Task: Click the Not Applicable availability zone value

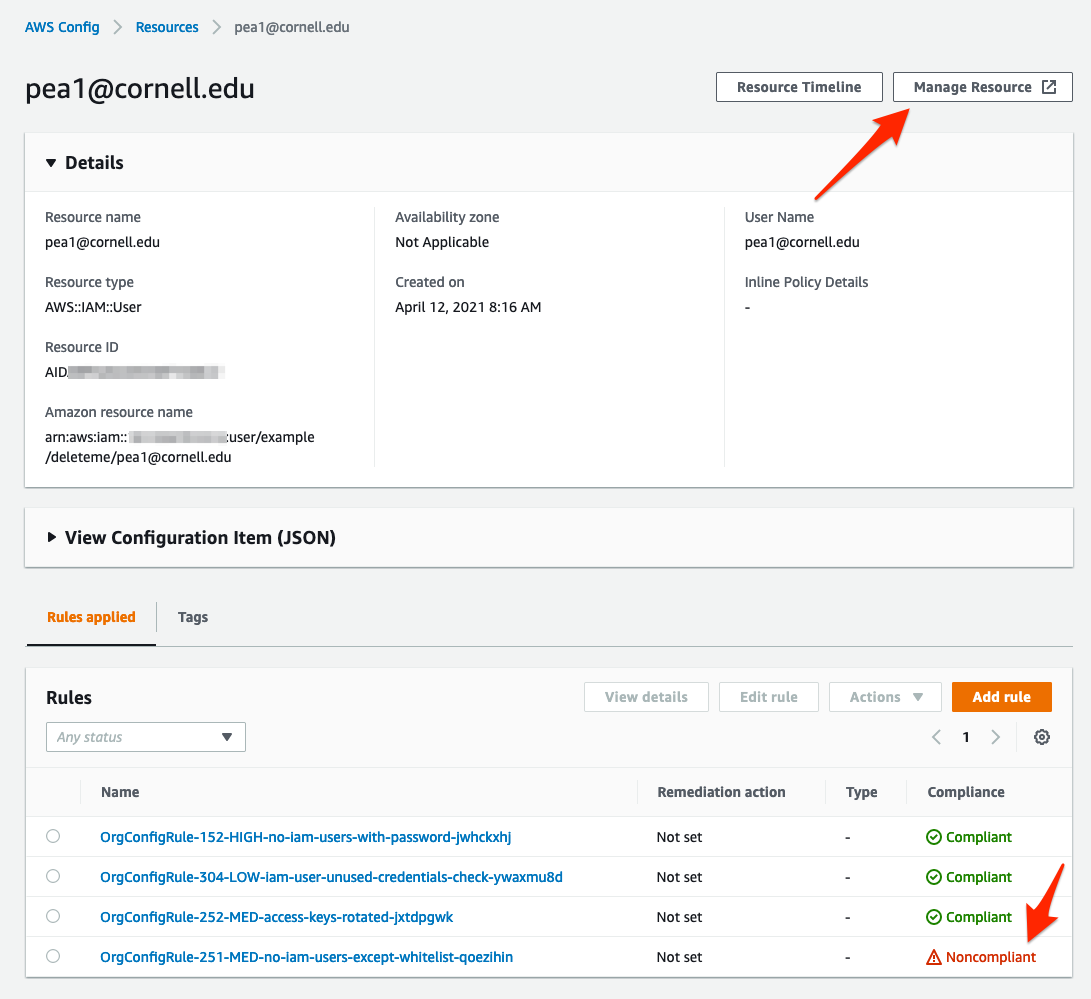Action: 442,242
